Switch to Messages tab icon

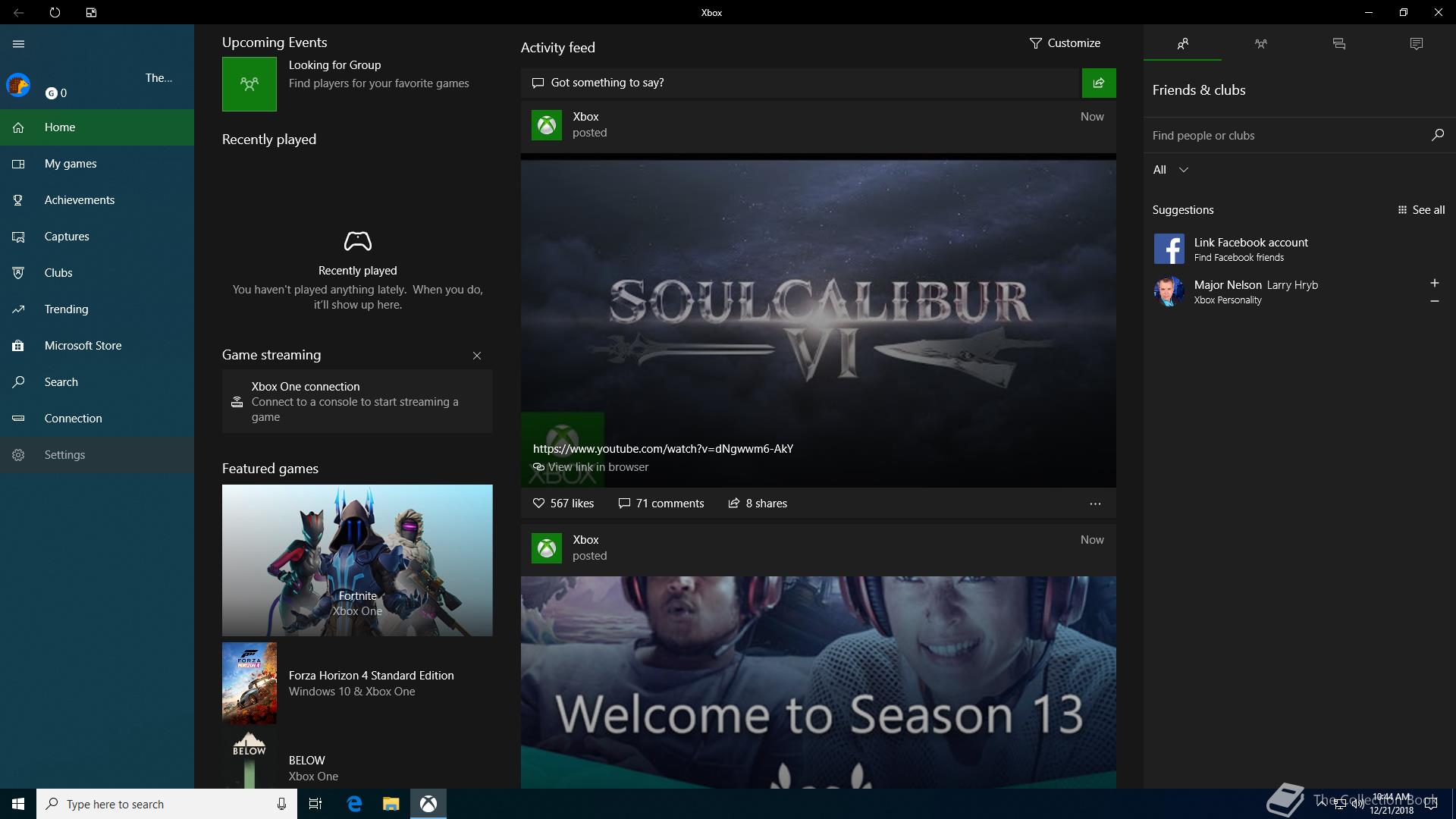(x=1338, y=44)
